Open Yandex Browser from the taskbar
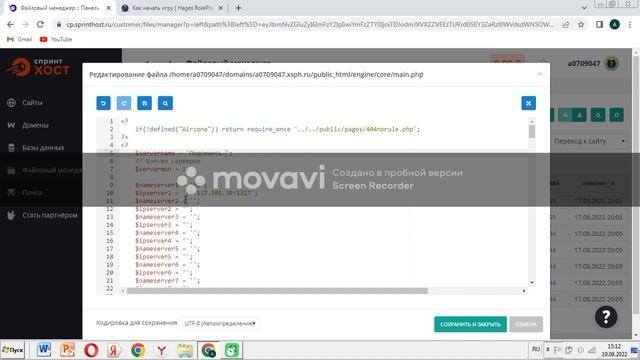640x360 pixels. coord(162,350)
